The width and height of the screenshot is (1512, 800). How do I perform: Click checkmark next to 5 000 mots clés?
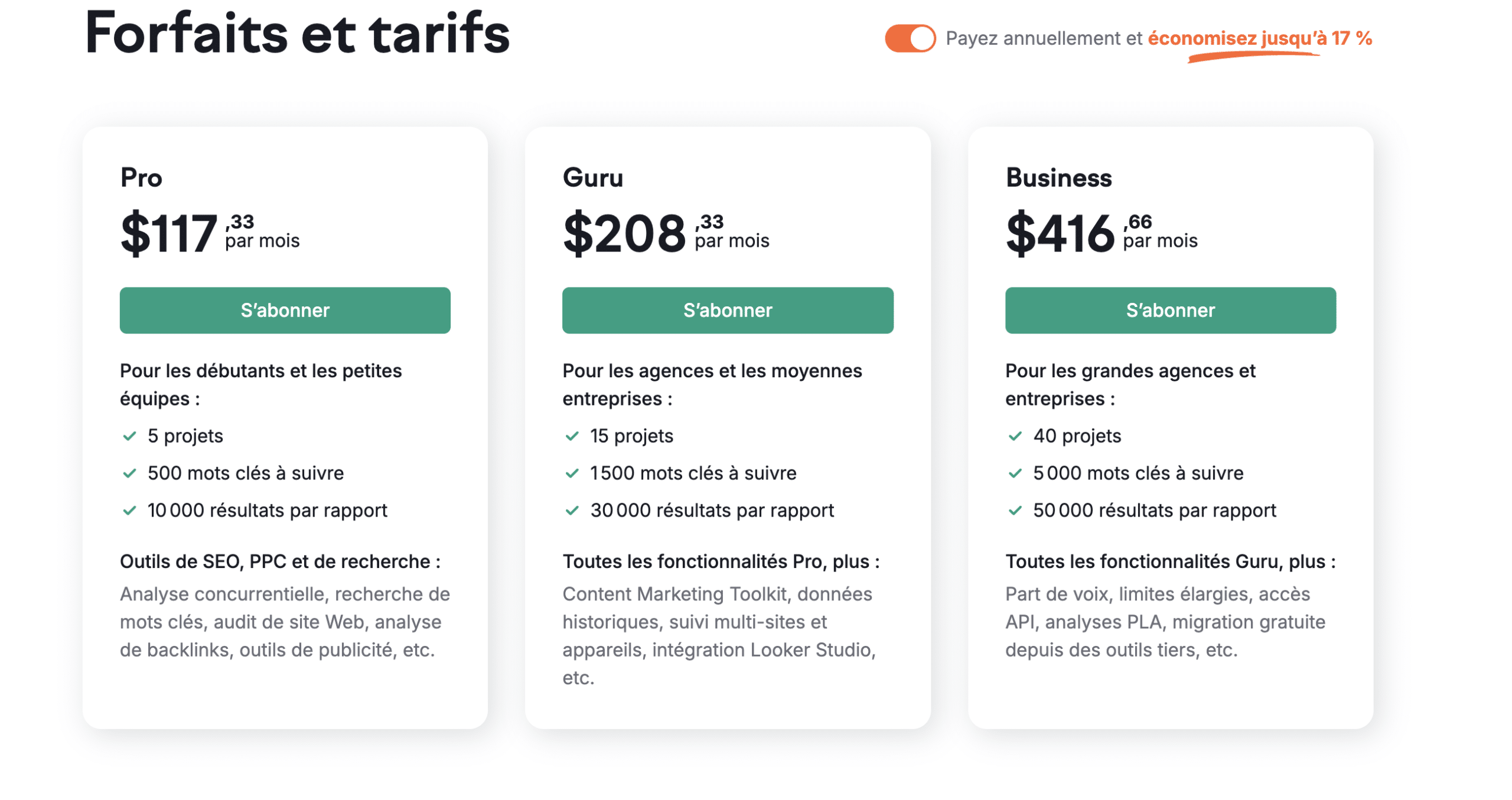1014,473
